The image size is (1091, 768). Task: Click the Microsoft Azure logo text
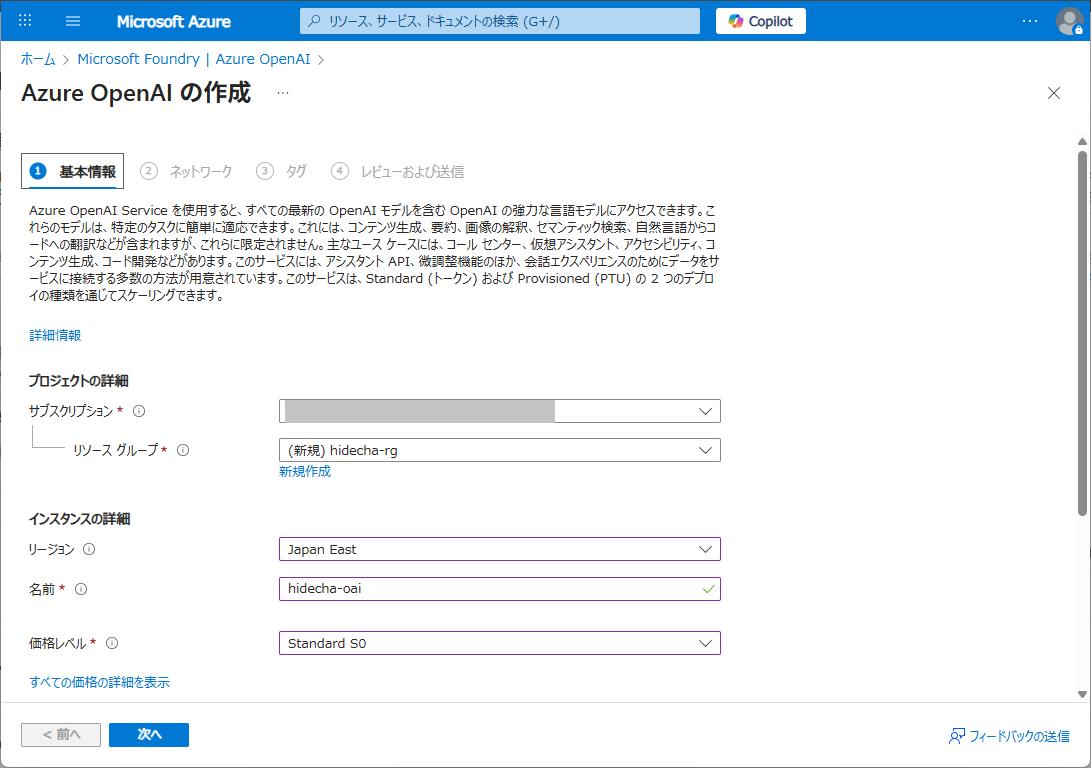174,22
